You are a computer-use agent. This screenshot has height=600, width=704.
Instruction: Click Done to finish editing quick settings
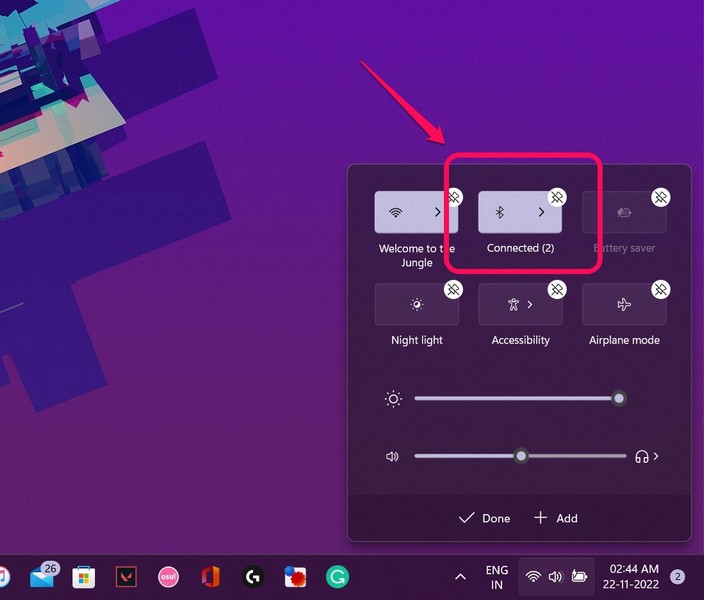[x=484, y=518]
